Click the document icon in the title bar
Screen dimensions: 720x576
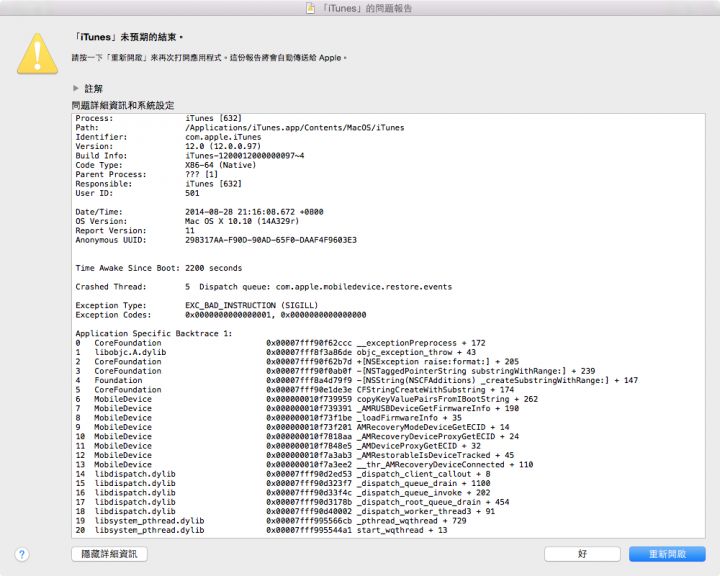310,8
